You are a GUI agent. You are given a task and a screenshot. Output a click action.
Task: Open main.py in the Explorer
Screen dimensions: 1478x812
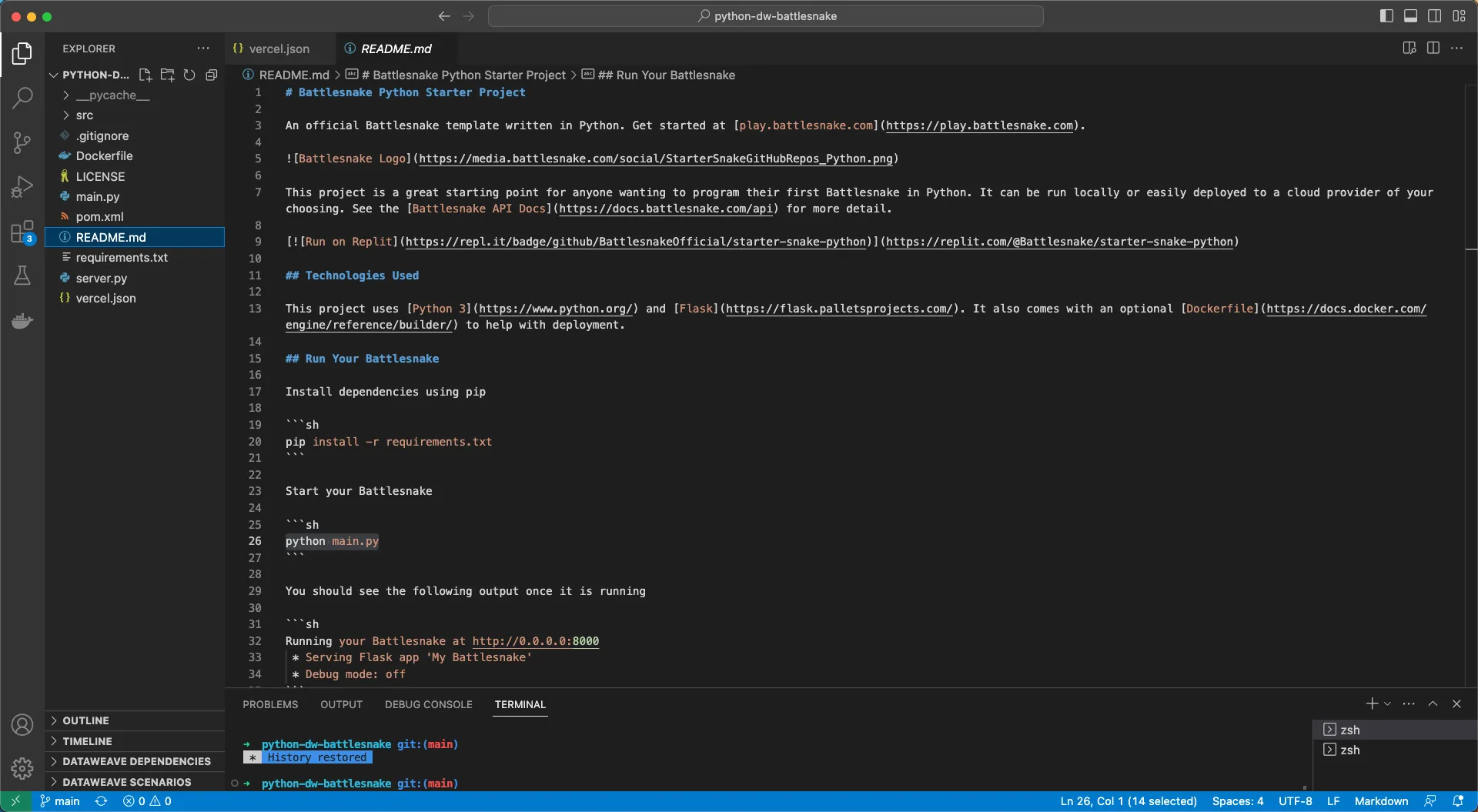pyautogui.click(x=135, y=197)
